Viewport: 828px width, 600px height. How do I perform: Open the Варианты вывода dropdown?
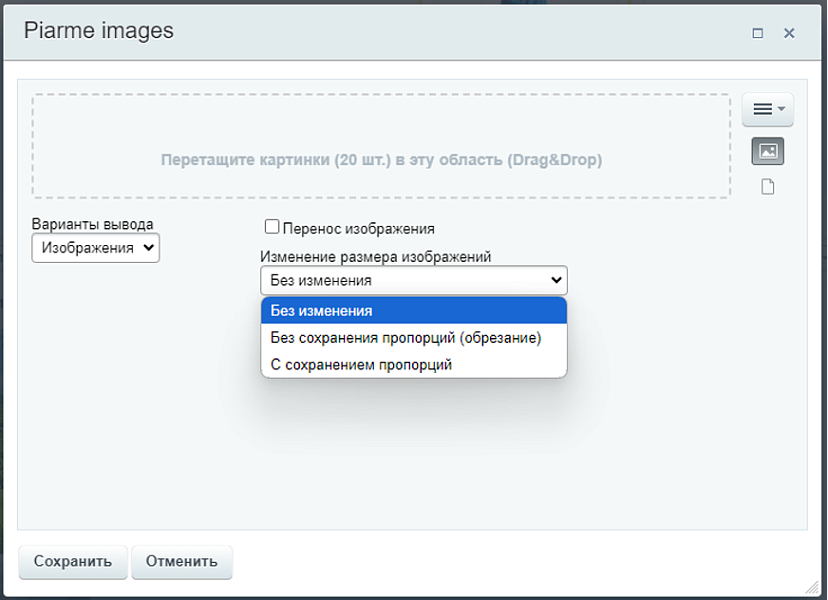click(x=96, y=247)
